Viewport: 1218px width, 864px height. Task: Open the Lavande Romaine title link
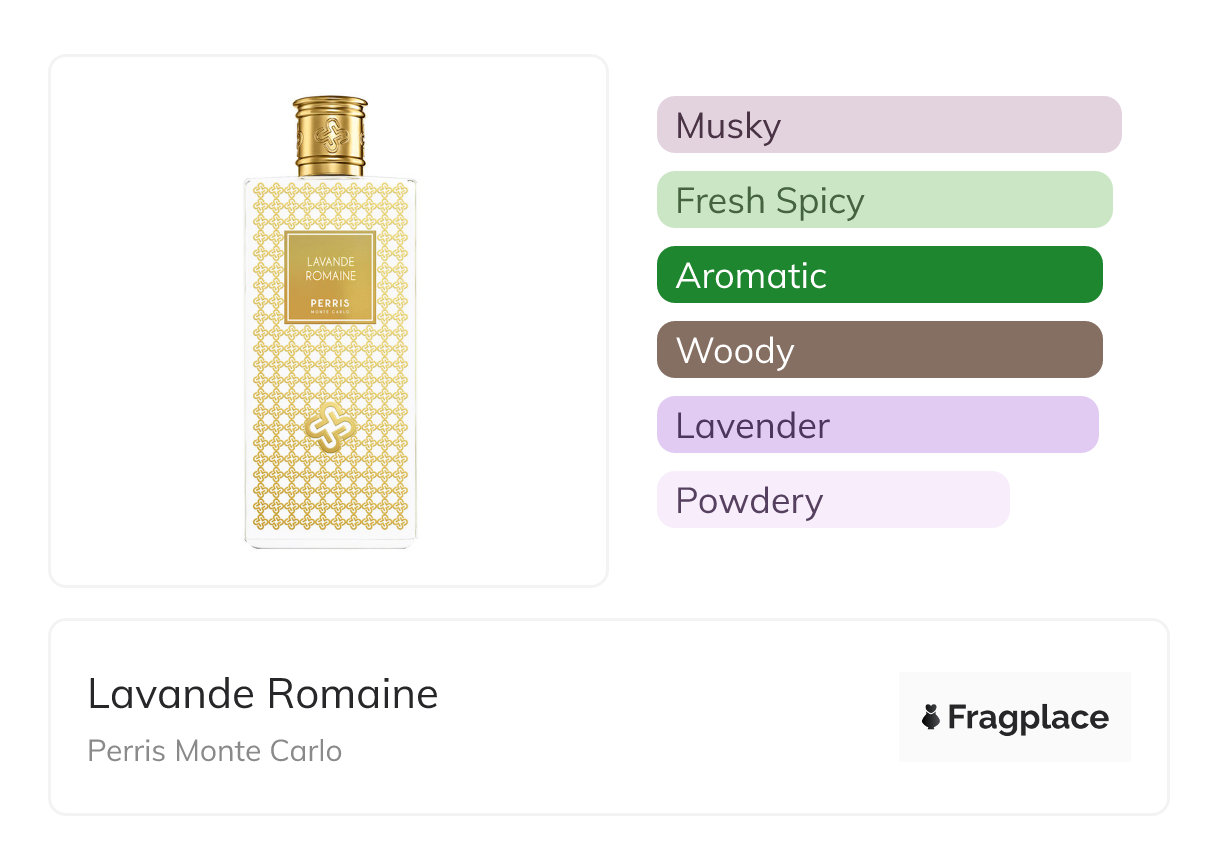click(x=263, y=694)
